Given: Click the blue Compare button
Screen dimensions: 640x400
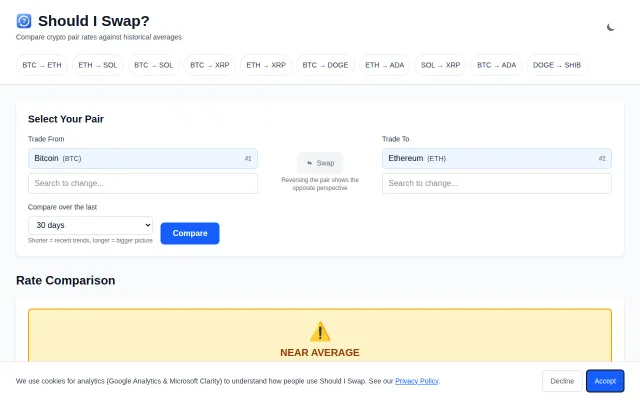Looking at the screenshot, I should [190, 233].
